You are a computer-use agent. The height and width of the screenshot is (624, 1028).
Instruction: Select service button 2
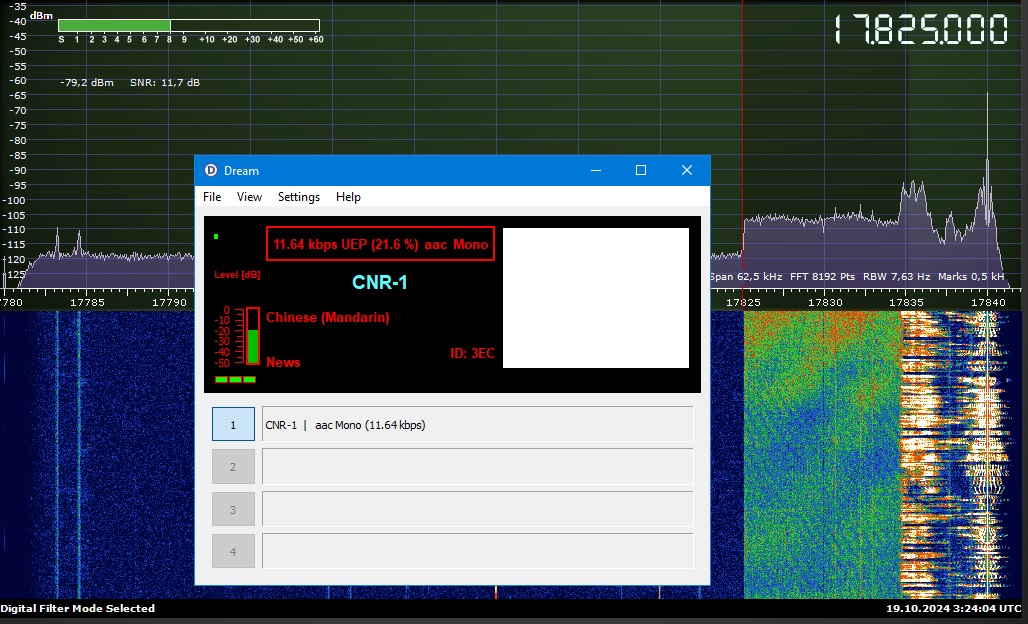[233, 467]
